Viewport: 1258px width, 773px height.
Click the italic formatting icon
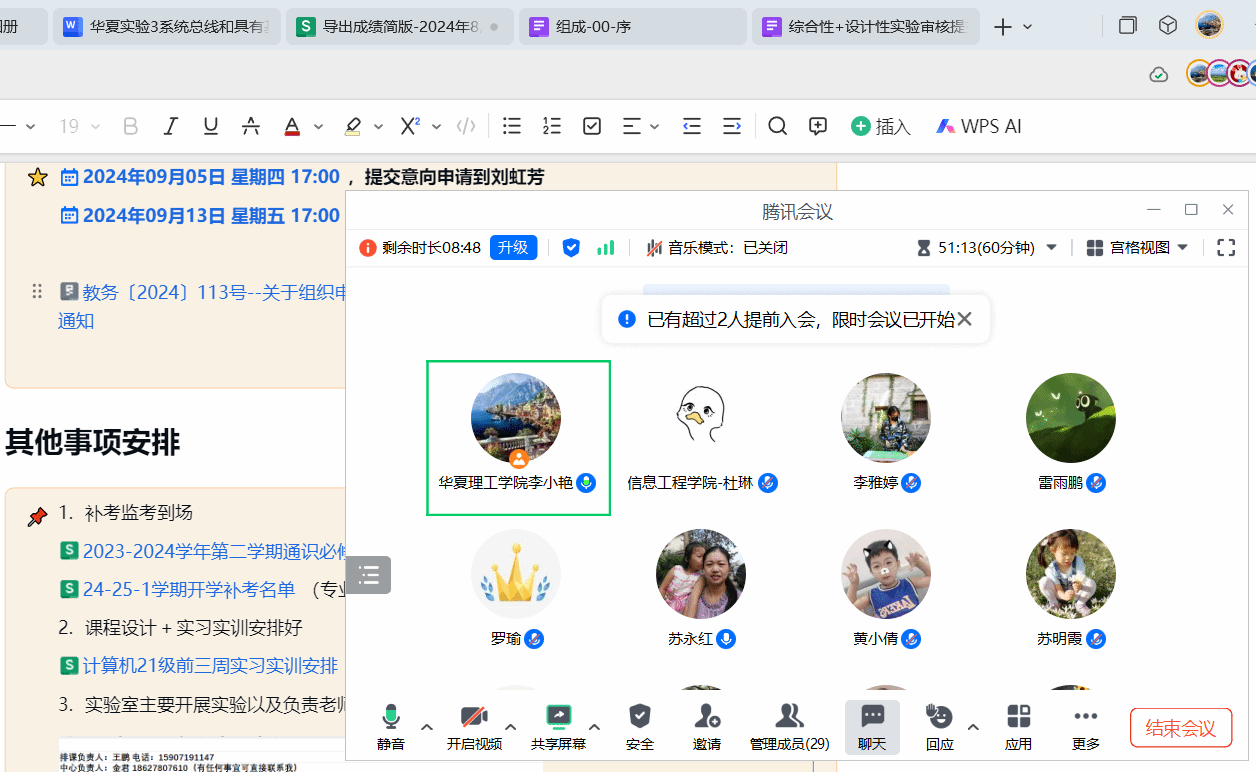170,126
